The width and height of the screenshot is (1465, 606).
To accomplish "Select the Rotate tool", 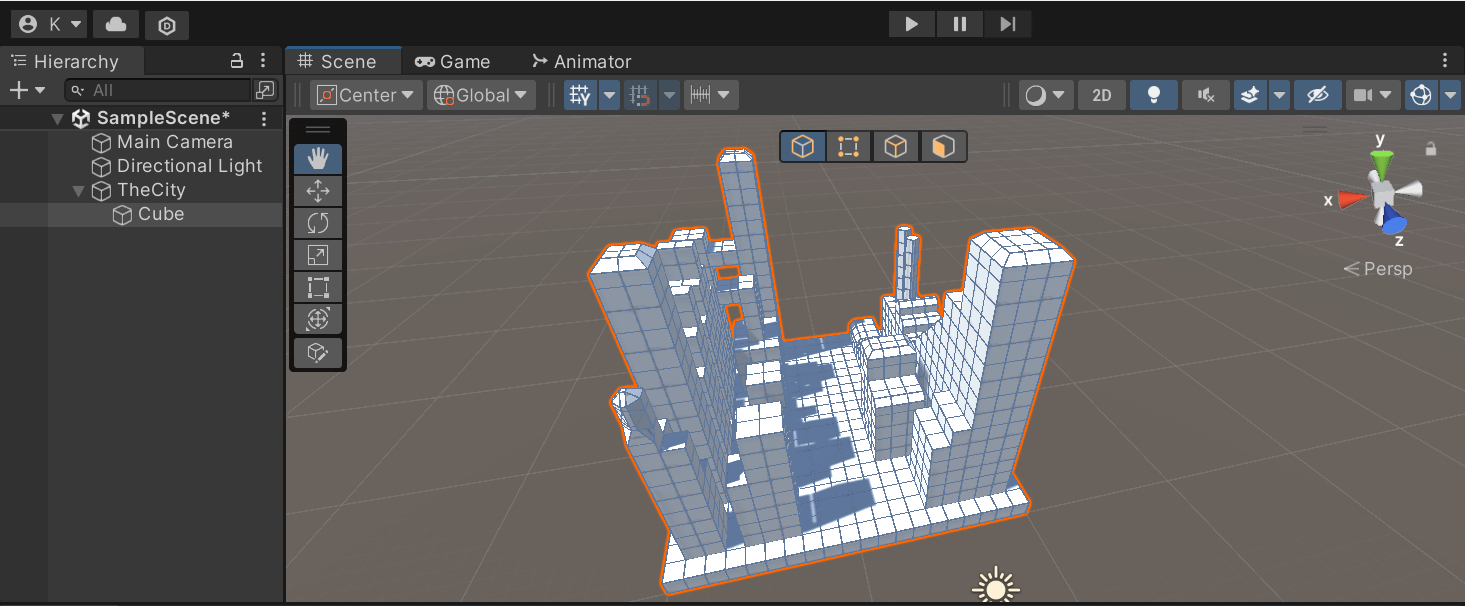I will (x=317, y=222).
